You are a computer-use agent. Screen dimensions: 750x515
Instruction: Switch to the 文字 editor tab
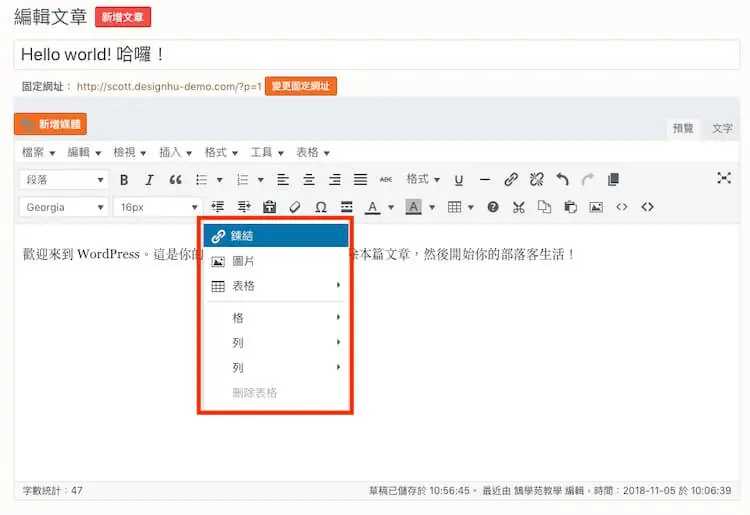pyautogui.click(x=722, y=128)
